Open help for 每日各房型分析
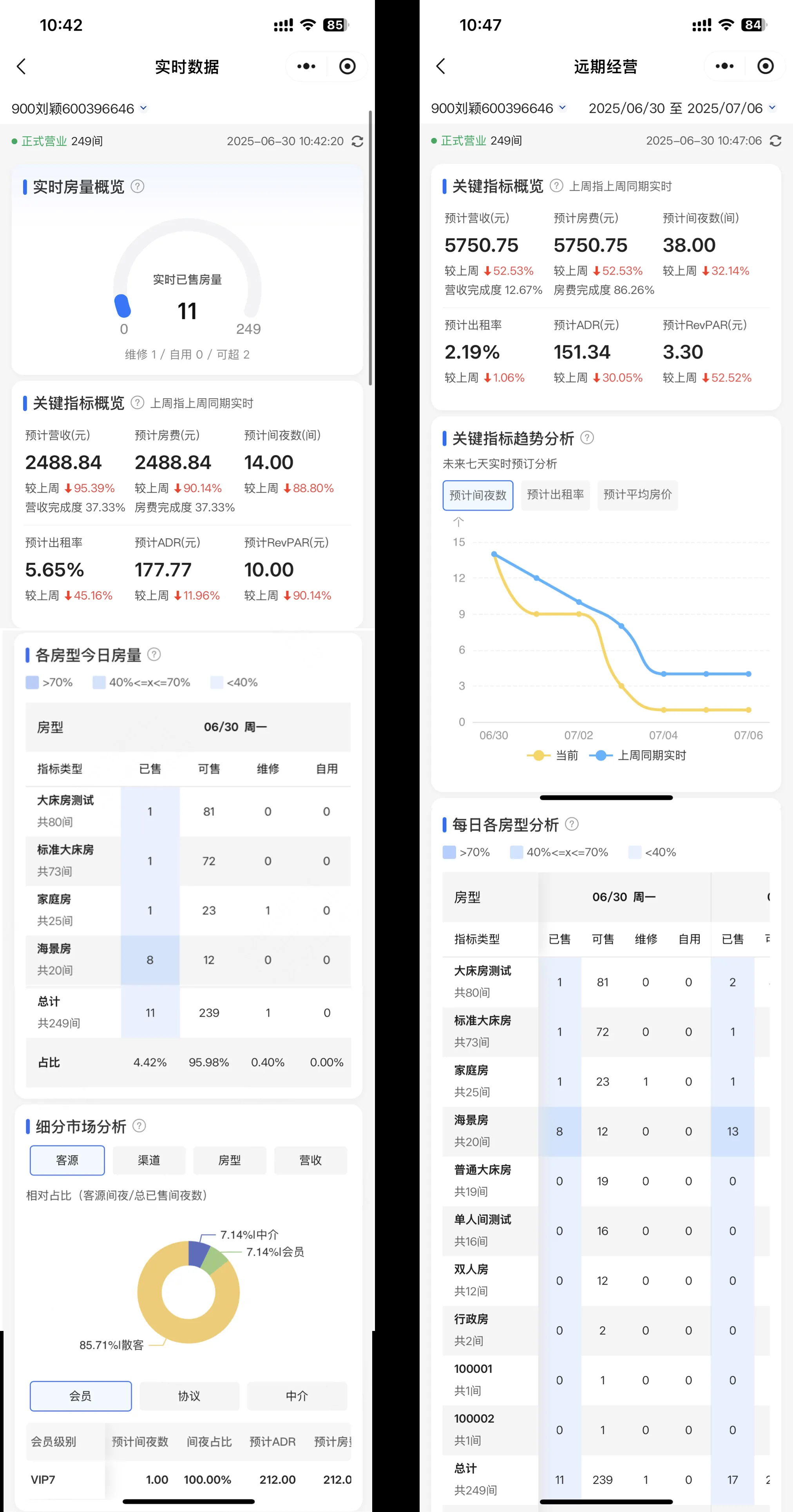The image size is (793, 1512). [x=572, y=824]
